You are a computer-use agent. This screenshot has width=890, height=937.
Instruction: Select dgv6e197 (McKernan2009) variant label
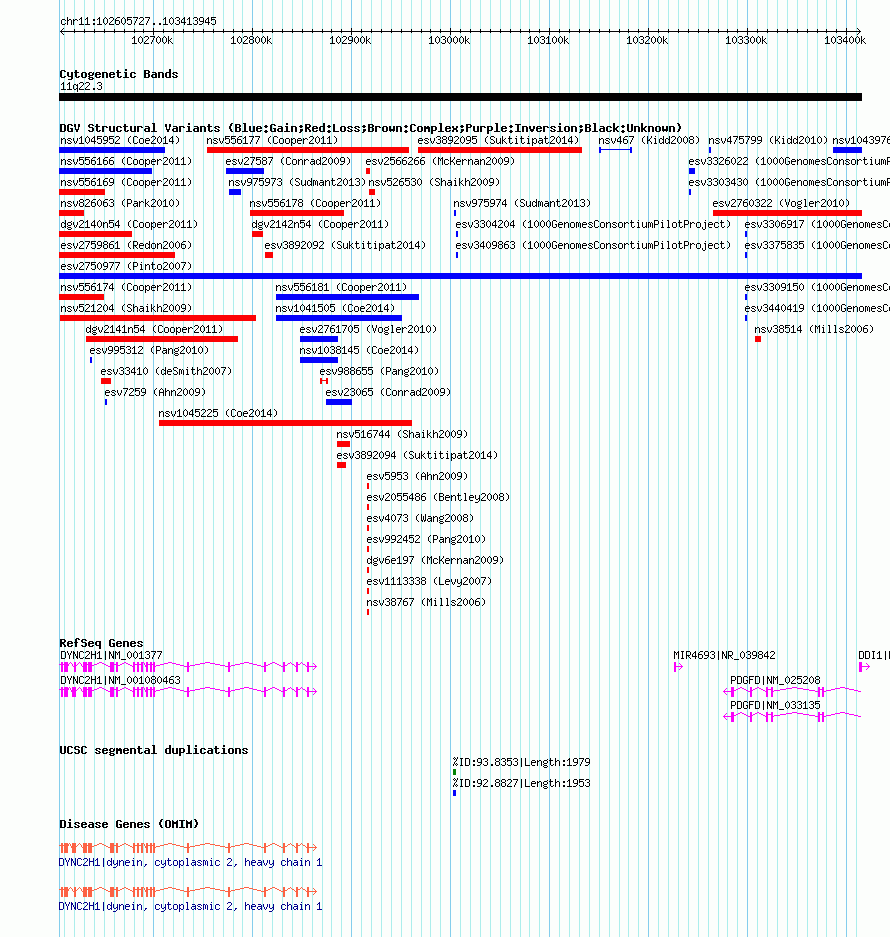[x=435, y=560]
